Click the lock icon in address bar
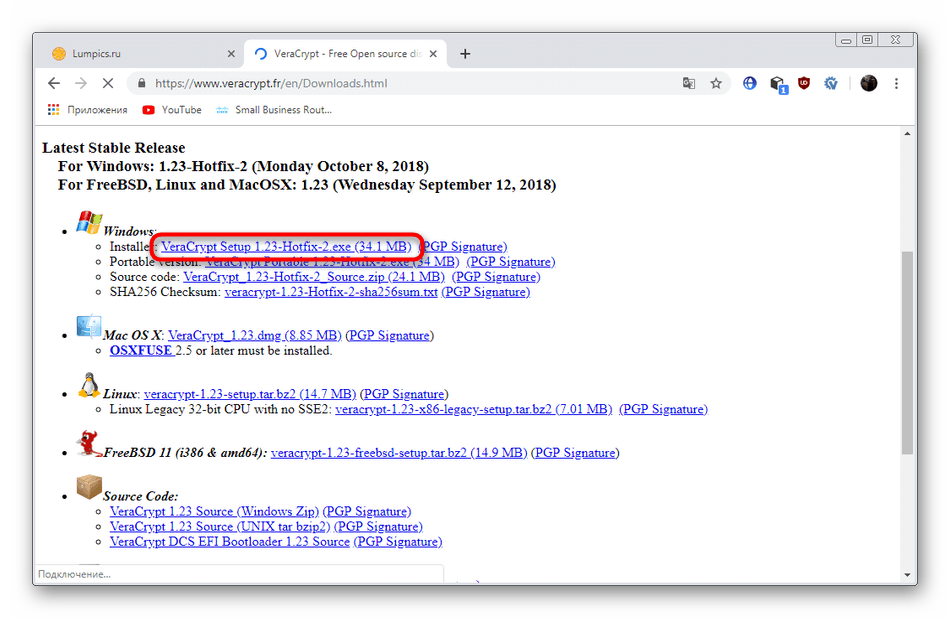Viewport: 950px width, 618px height. pos(141,84)
